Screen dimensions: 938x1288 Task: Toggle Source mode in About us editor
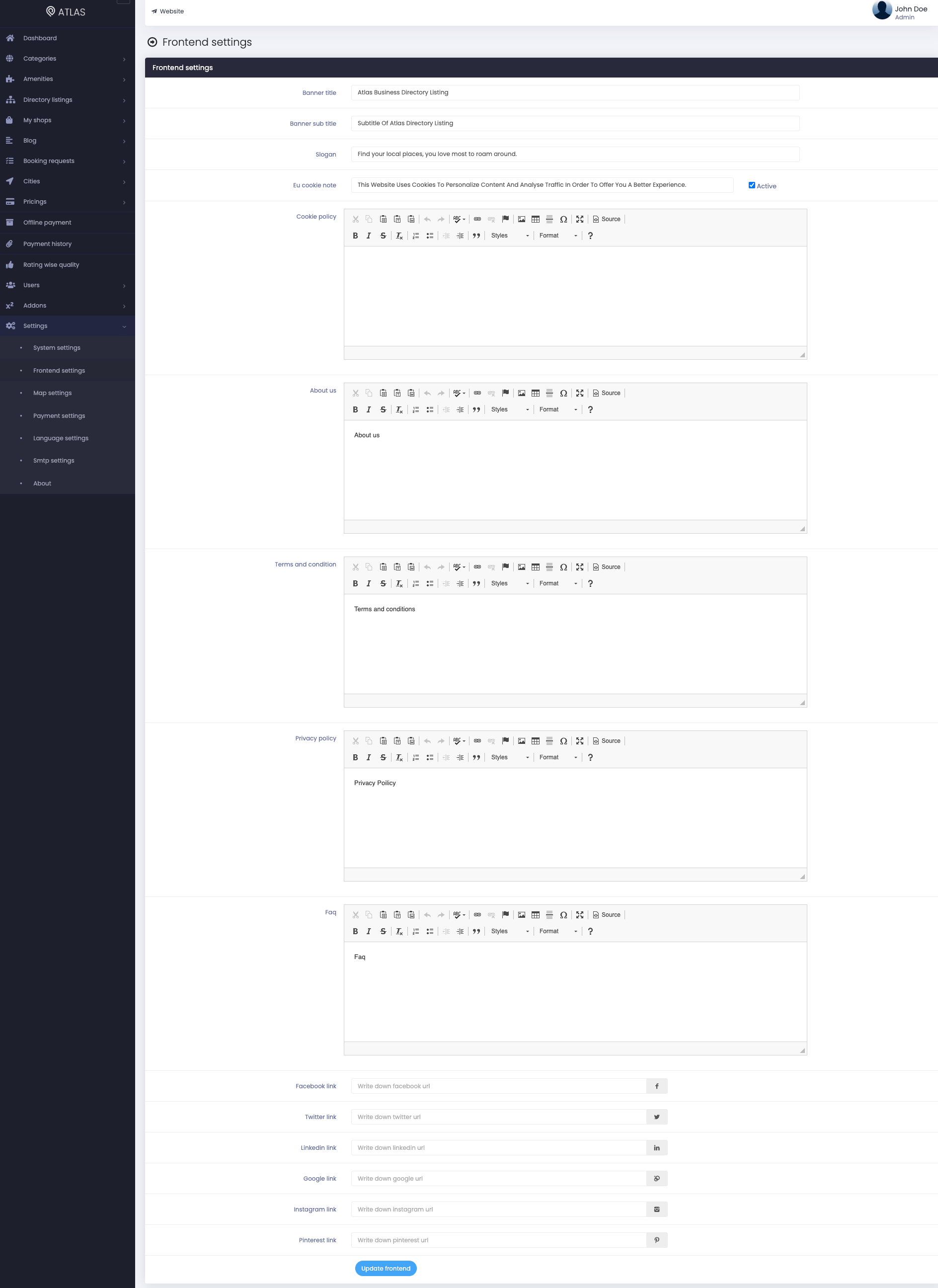coord(607,393)
